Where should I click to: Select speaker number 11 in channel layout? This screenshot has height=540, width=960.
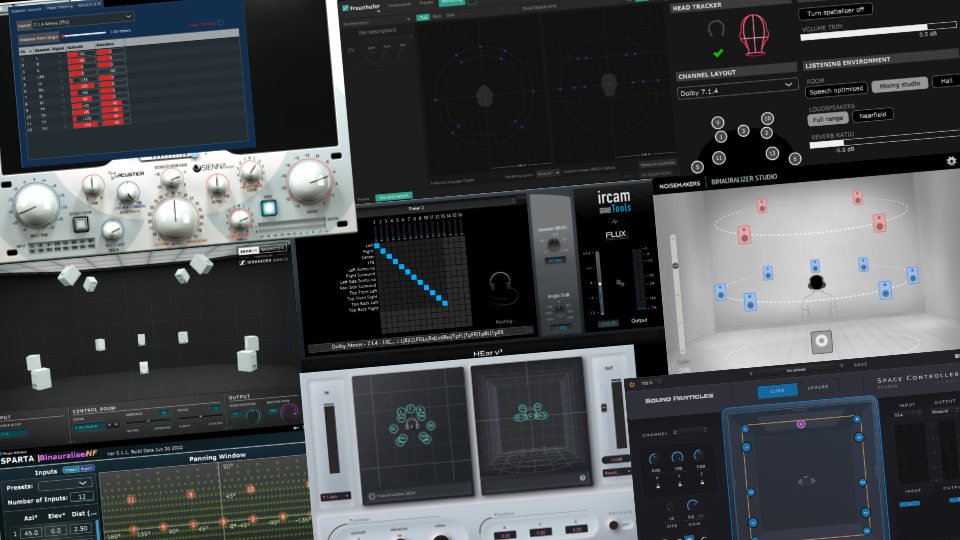[x=719, y=158]
